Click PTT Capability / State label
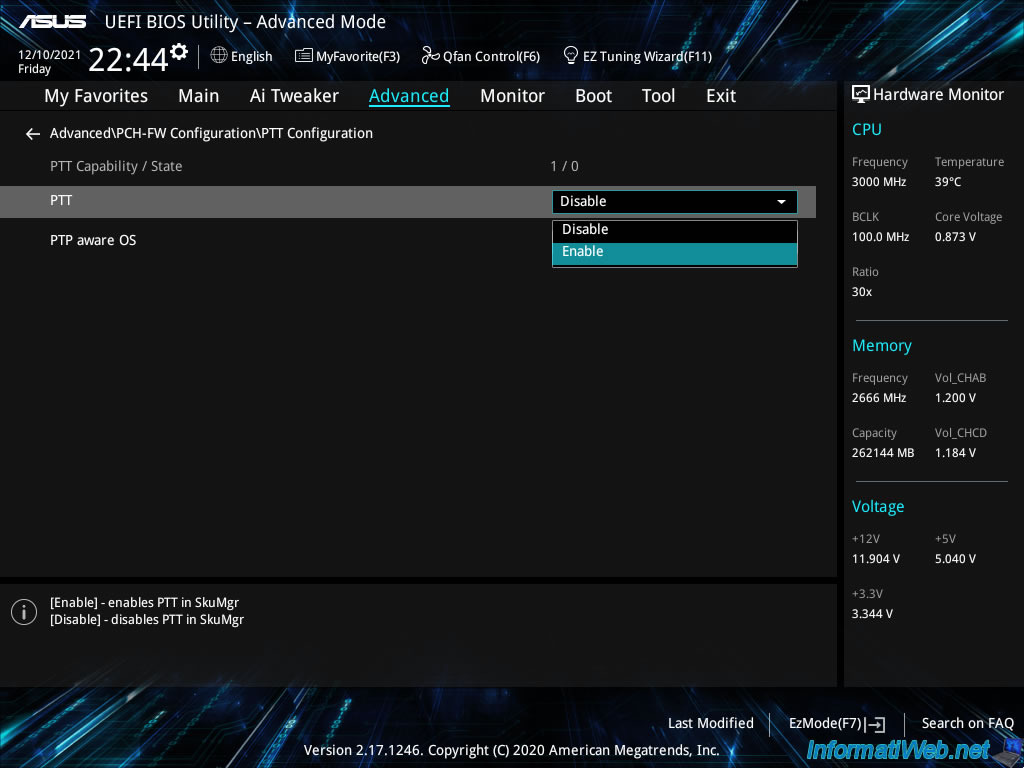This screenshot has width=1024, height=768. point(116,167)
